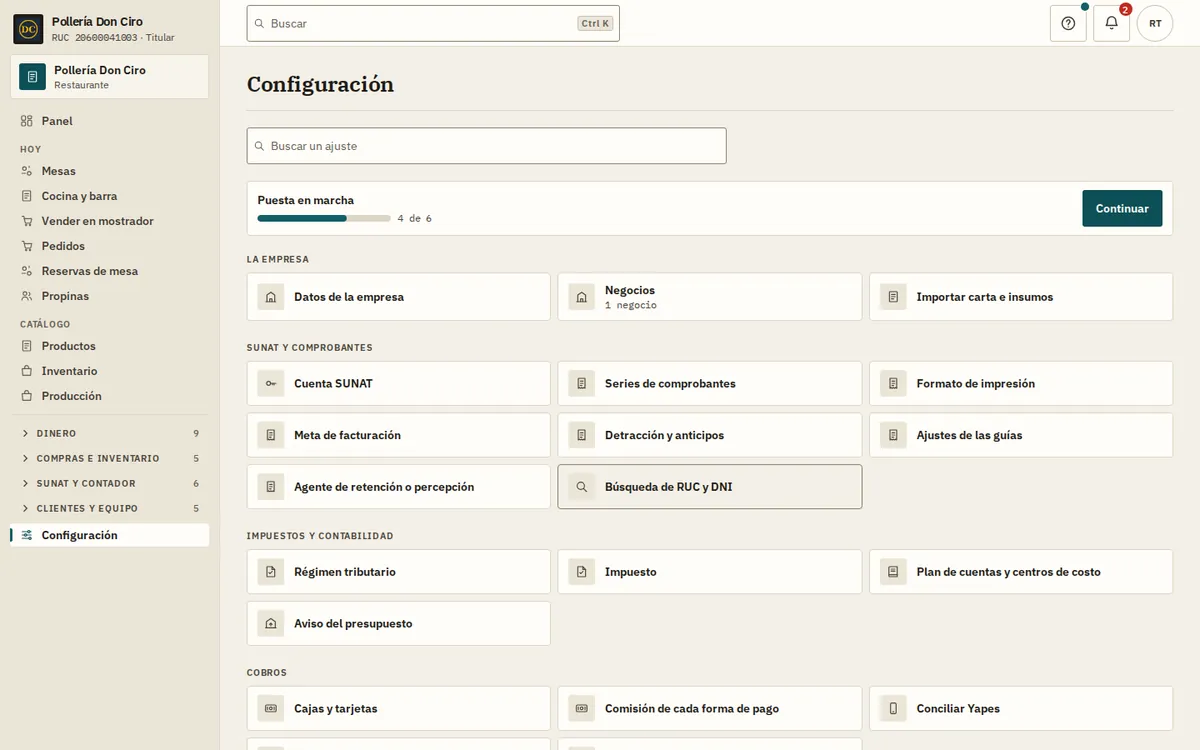
Task: Click the Ctrl K shortcut badge
Action: pyautogui.click(x=595, y=23)
